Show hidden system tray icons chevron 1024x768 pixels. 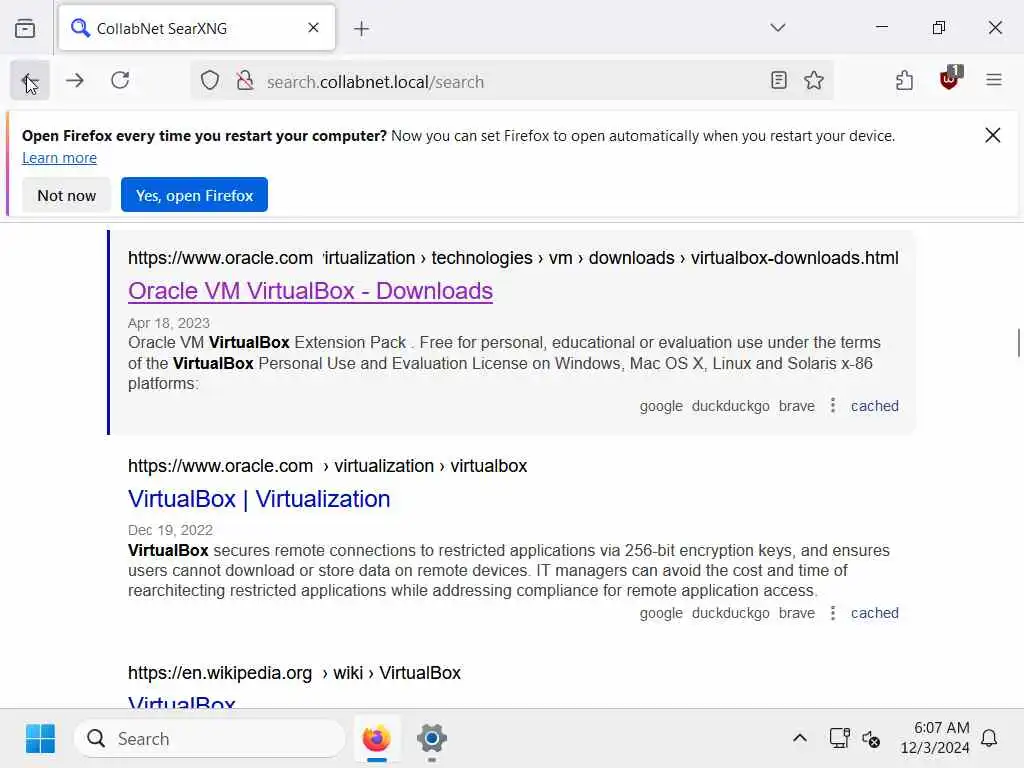pos(799,738)
